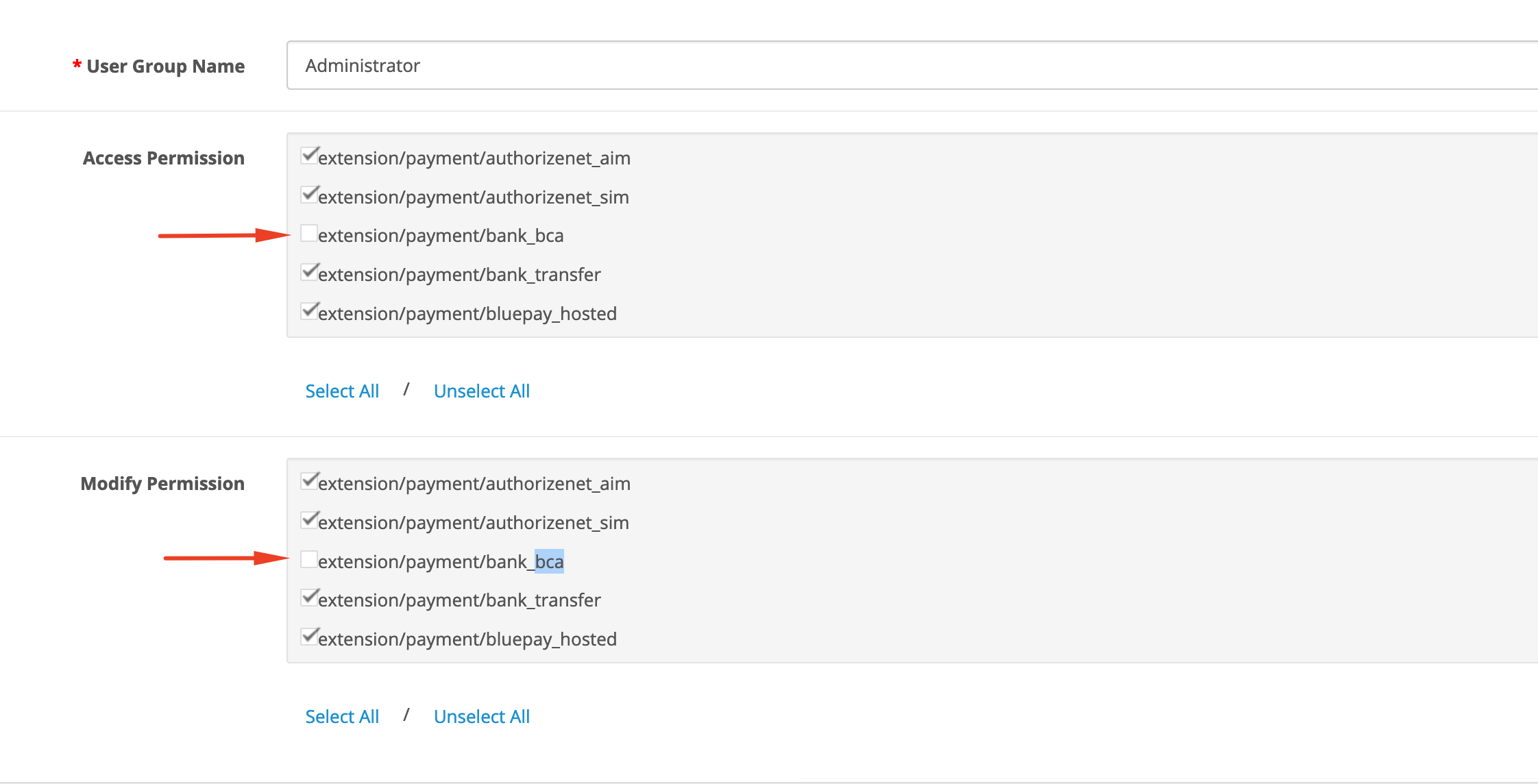Viewport: 1538px width, 784px height.
Task: Click Unselect All under Access Permission
Action: 482,391
